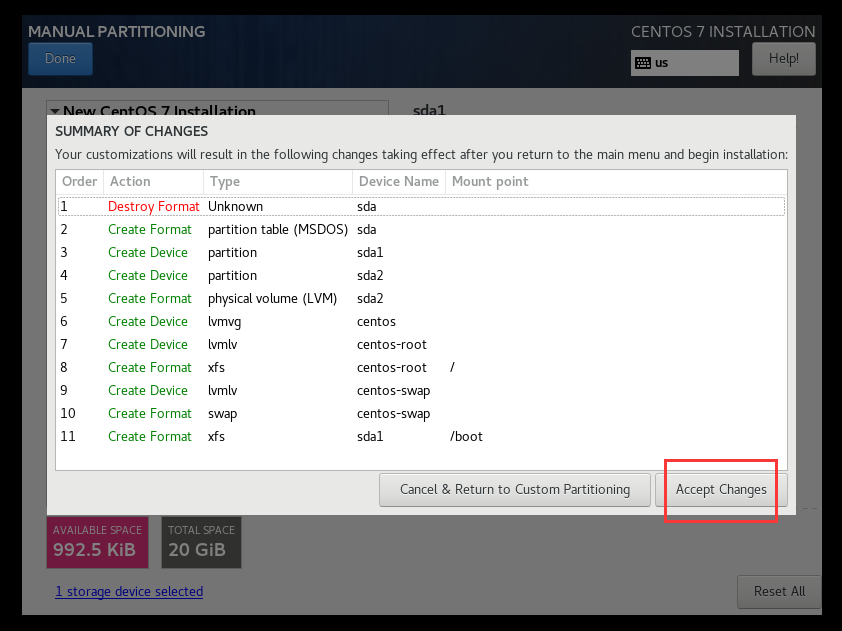Select the us keyboard layout field
842x631 pixels.
[x=685, y=63]
